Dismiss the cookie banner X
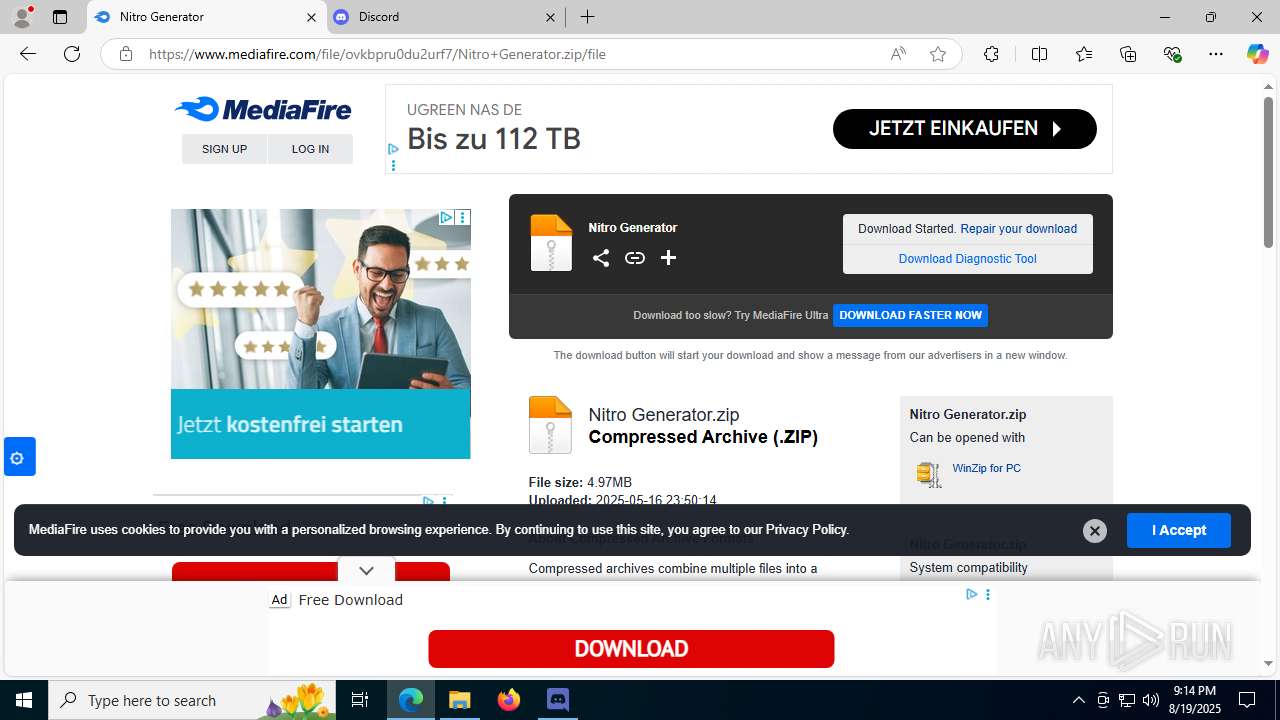Screen dimensions: 1280x720 point(1094,531)
